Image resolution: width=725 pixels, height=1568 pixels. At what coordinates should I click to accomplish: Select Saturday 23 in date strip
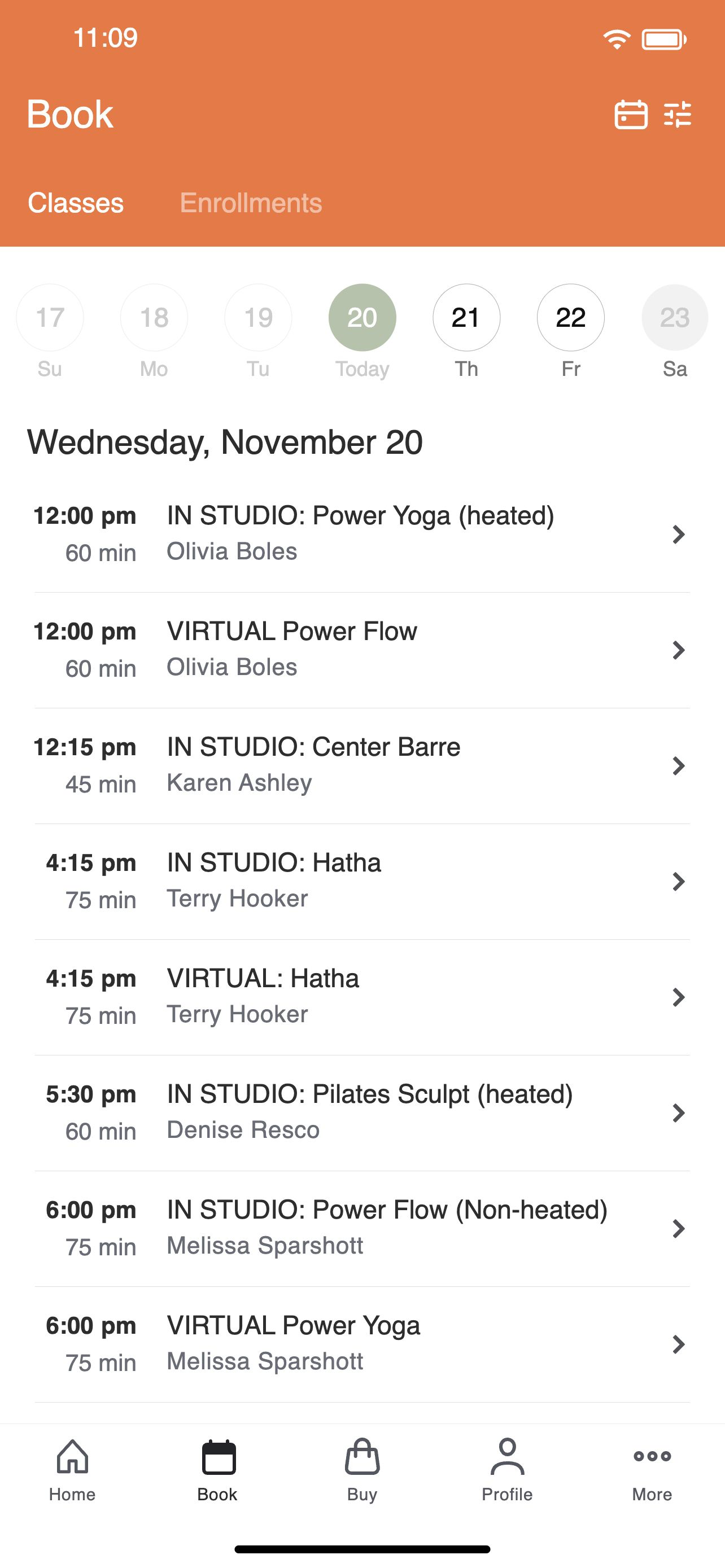tap(675, 317)
